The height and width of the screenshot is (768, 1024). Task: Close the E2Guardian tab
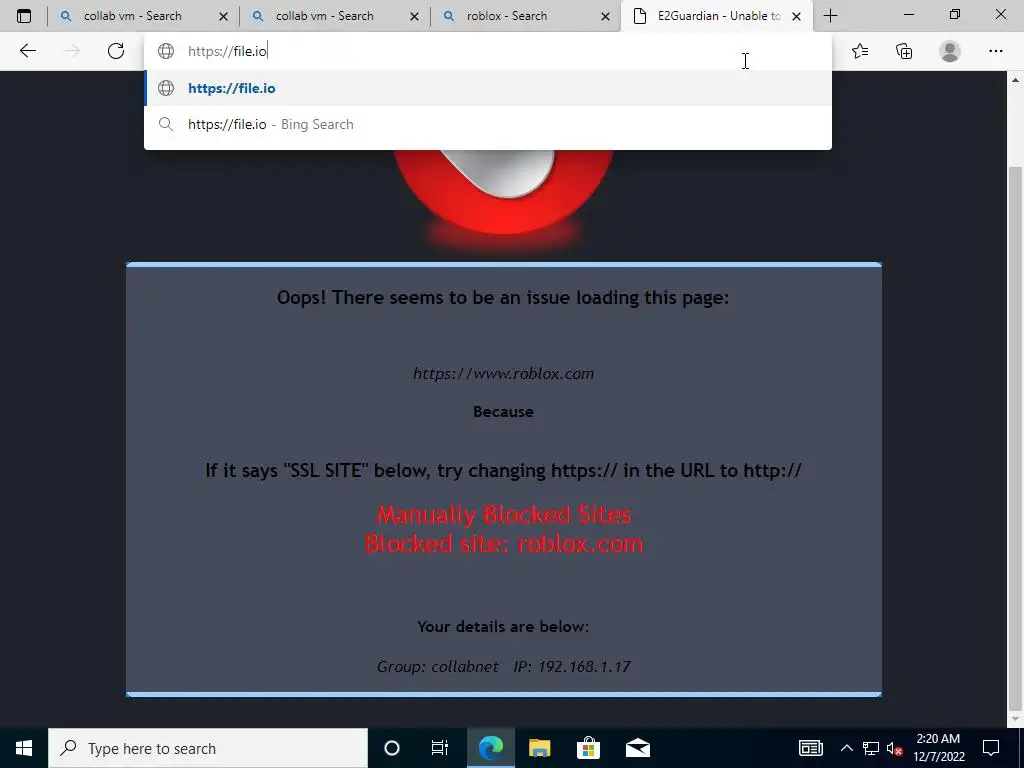796,16
